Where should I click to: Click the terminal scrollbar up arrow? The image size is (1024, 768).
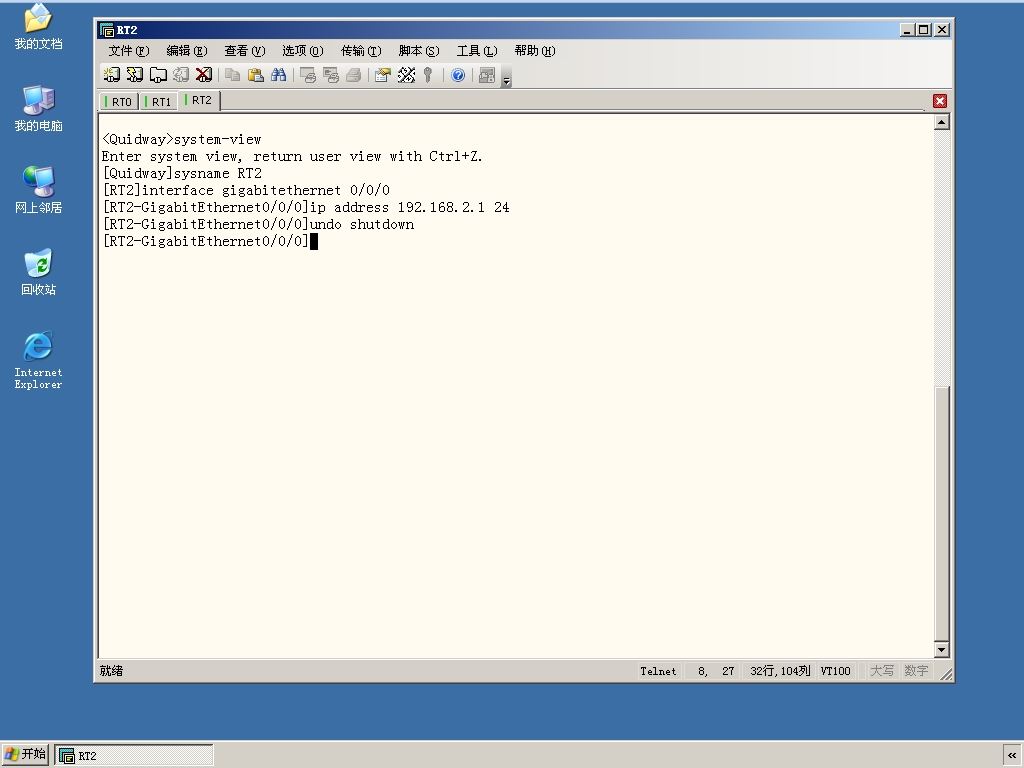(x=942, y=122)
